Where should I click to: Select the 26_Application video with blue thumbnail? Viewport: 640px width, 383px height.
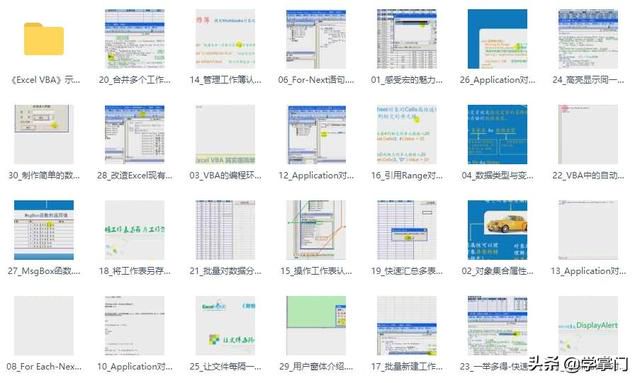[497, 39]
